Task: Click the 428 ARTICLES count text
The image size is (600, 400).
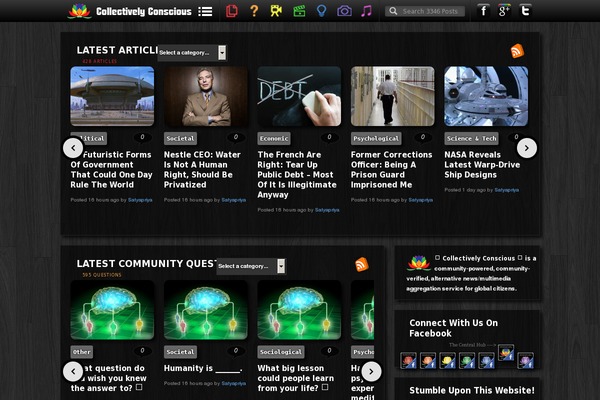Action: pyautogui.click(x=99, y=61)
